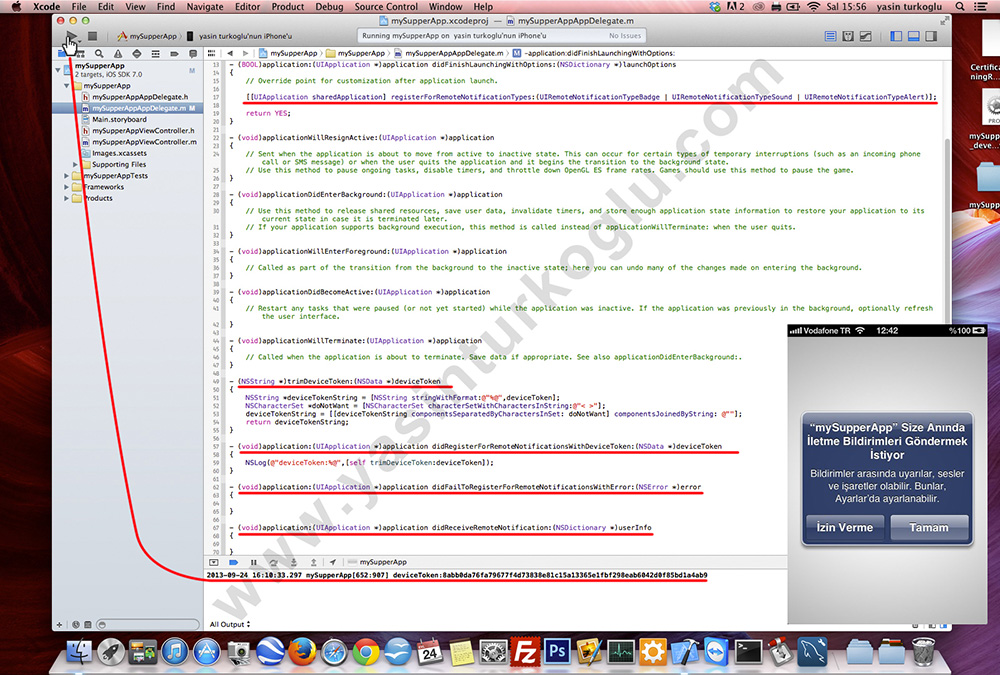Pause program execution in debug bar
1000x675 pixels.
point(253,562)
